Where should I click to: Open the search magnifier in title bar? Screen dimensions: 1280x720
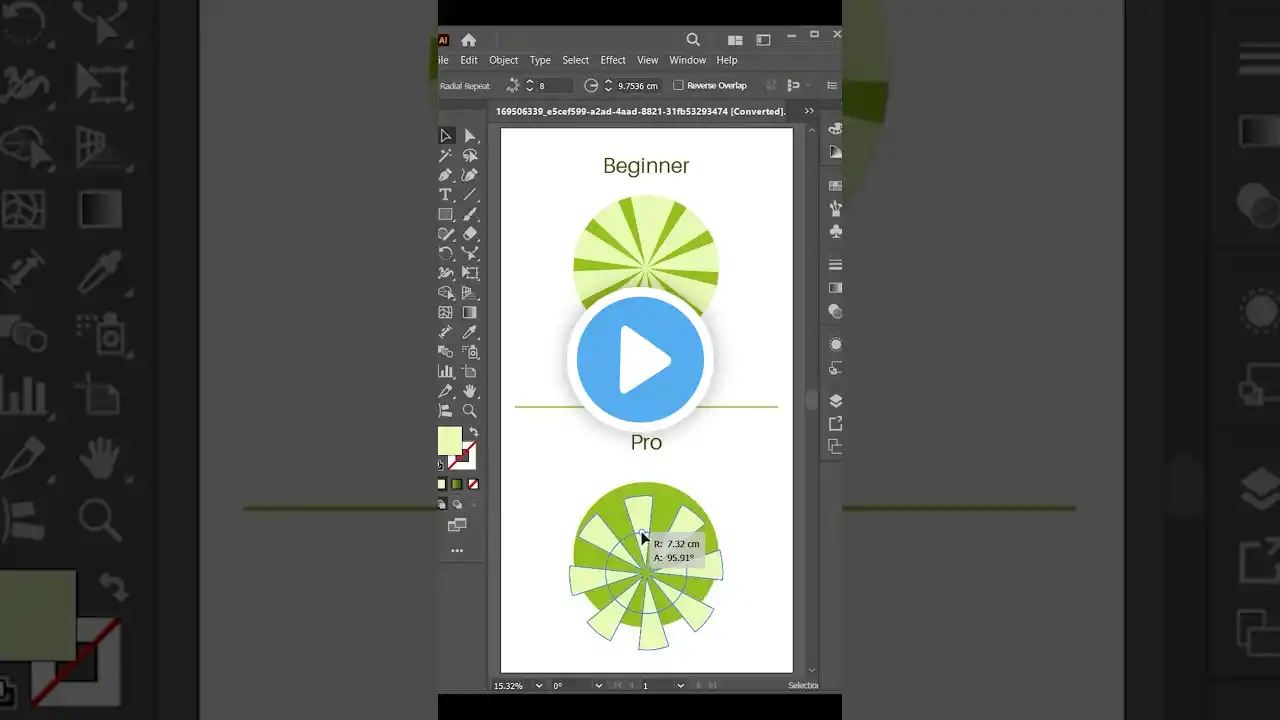(693, 40)
